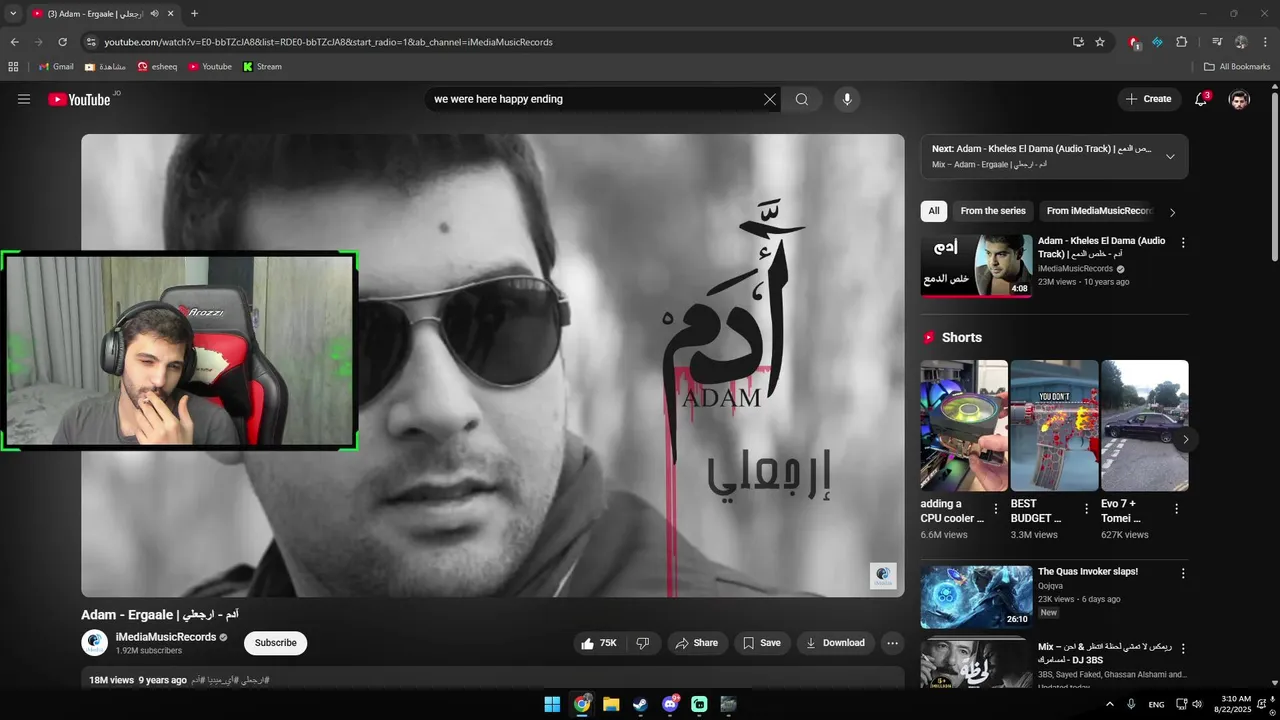Screen dimensions: 1280x720
Task: Go back in the browser
Action: coord(14,42)
